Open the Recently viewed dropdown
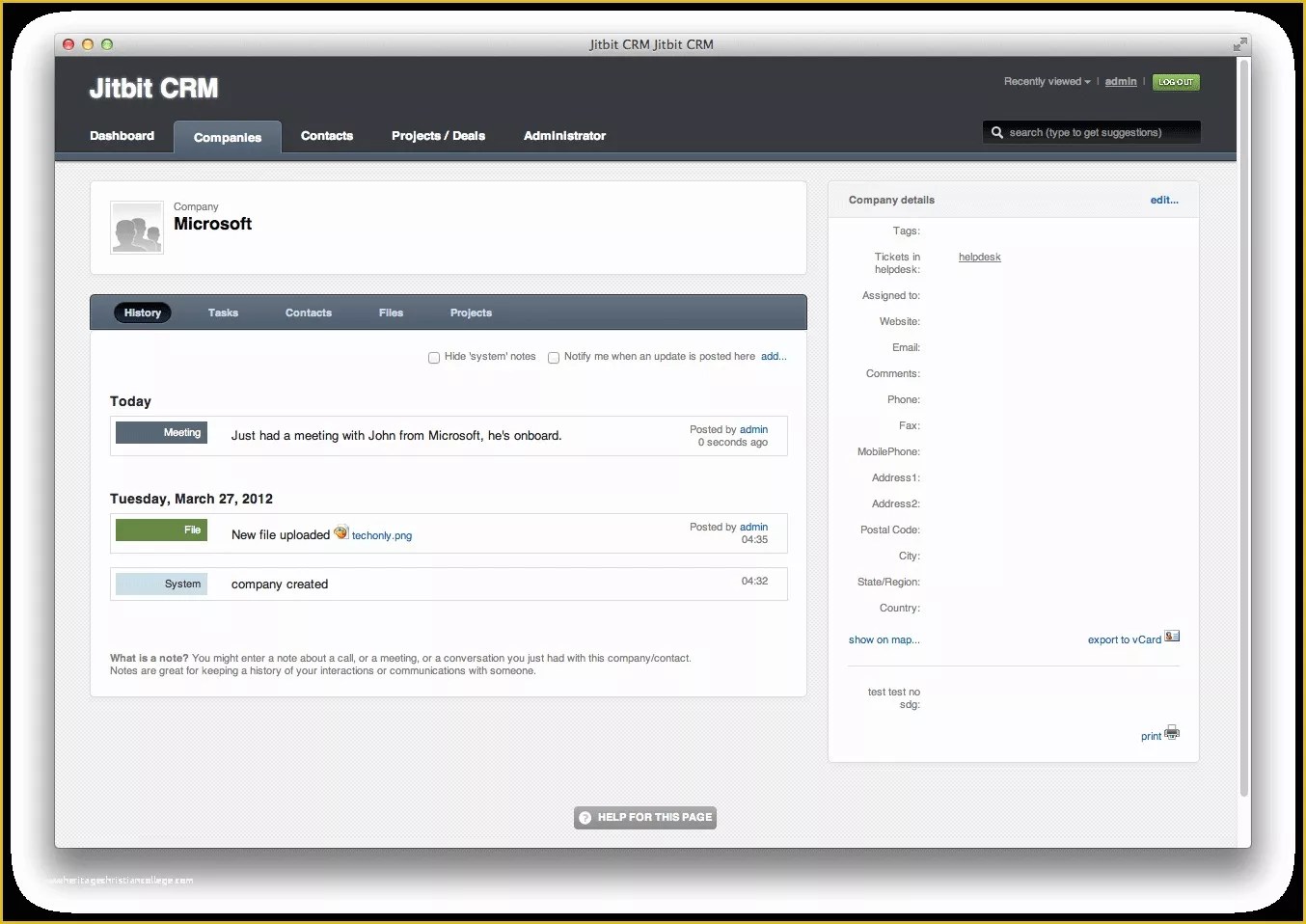Image resolution: width=1306 pixels, height=924 pixels. click(1046, 81)
